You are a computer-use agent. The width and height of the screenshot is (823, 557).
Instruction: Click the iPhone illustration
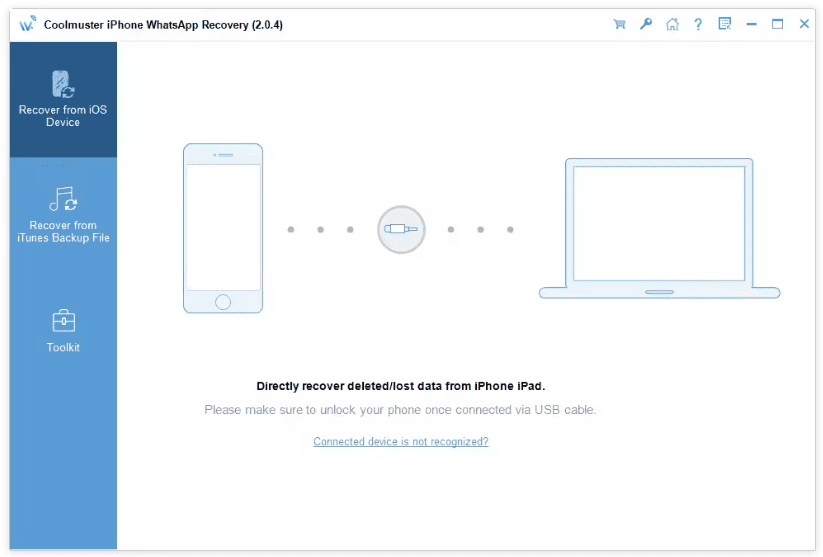point(223,228)
